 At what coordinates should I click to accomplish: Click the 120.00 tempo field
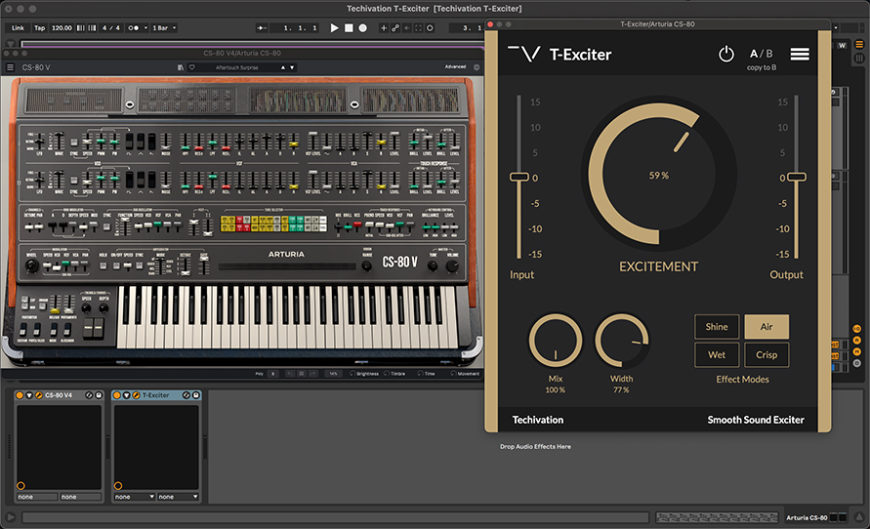[x=62, y=28]
